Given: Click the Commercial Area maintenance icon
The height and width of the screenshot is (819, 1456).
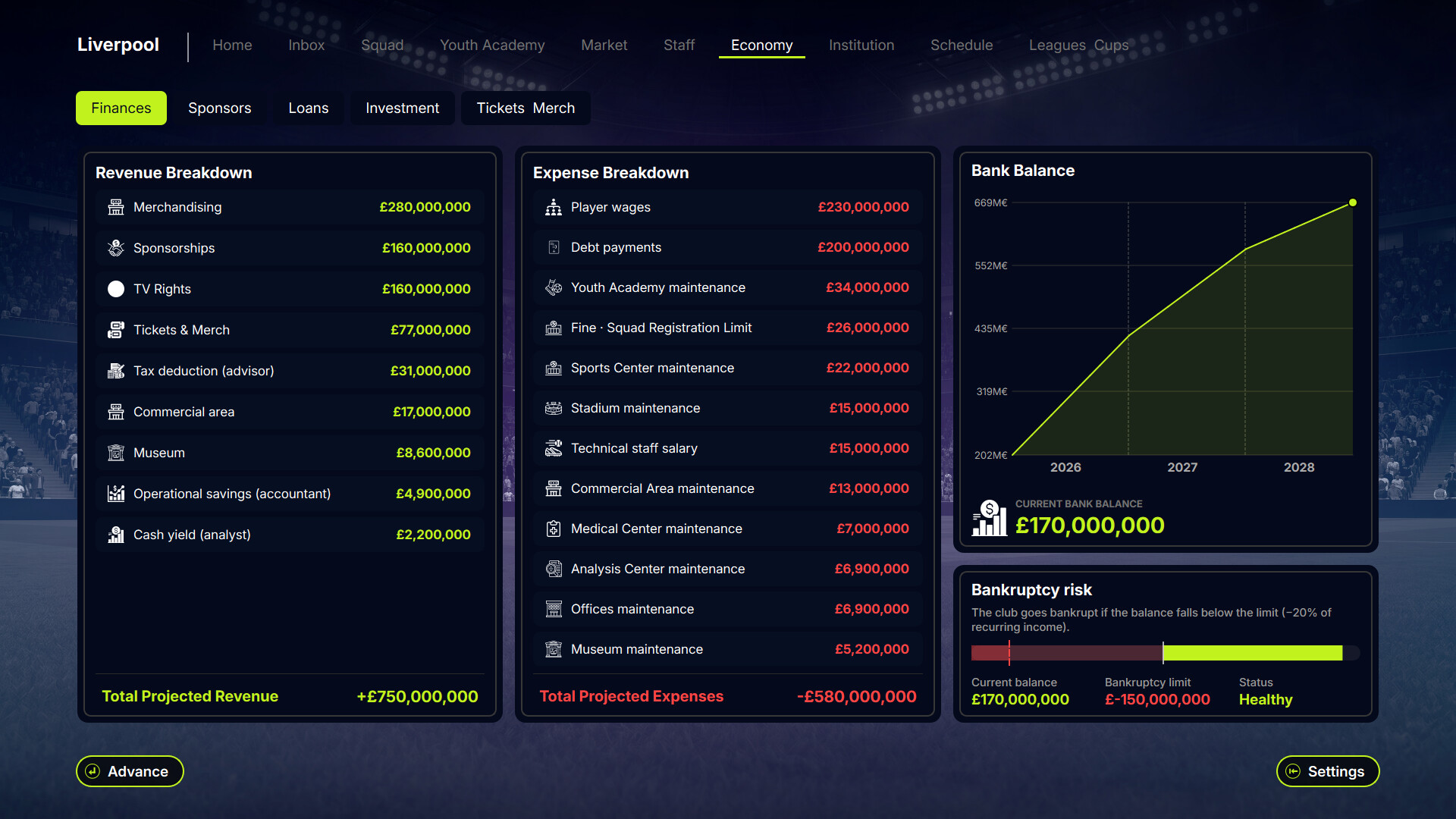Looking at the screenshot, I should point(554,488).
